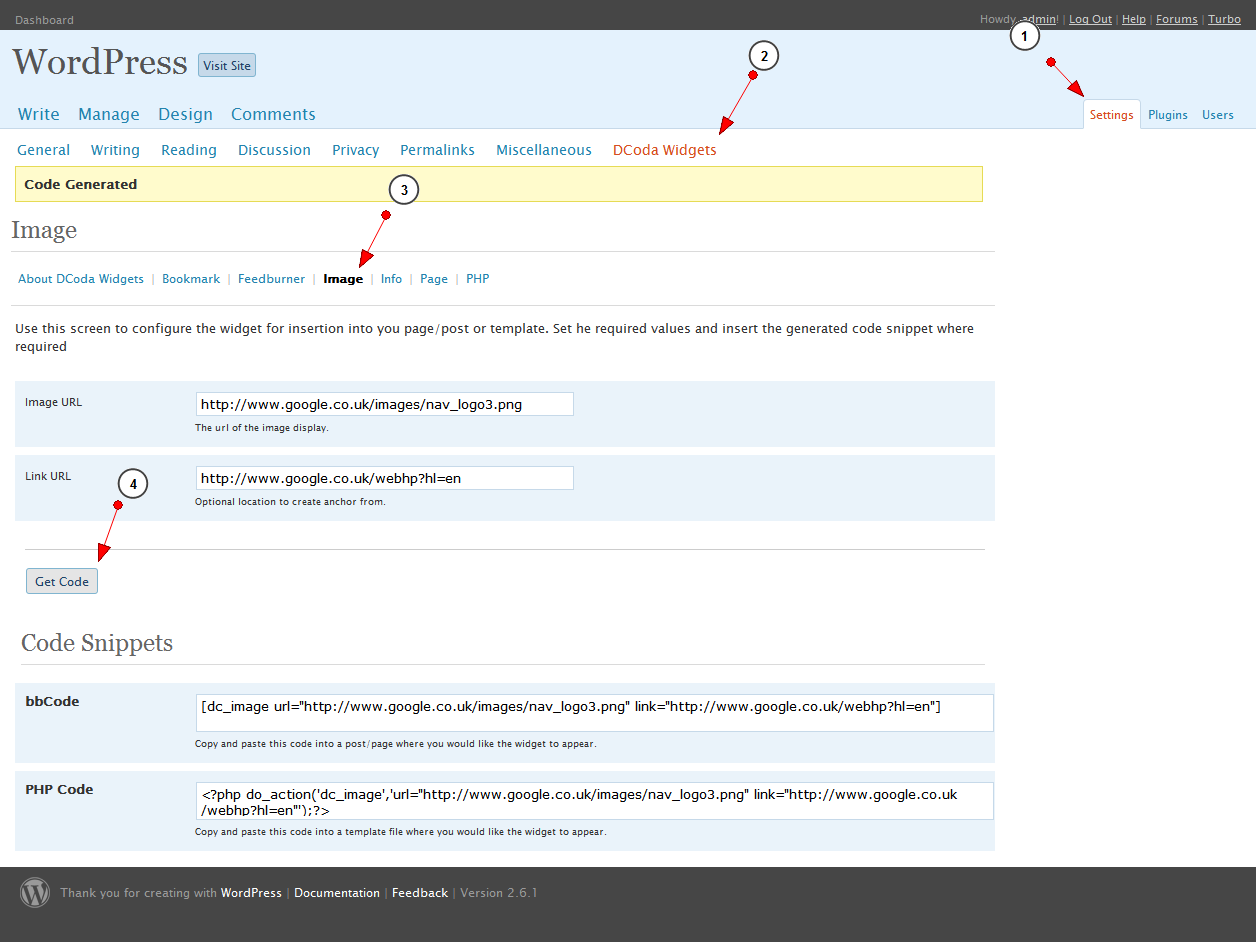Screen dimensions: 1256x942
Task: Click the footer WordPress link
Action: (x=251, y=893)
